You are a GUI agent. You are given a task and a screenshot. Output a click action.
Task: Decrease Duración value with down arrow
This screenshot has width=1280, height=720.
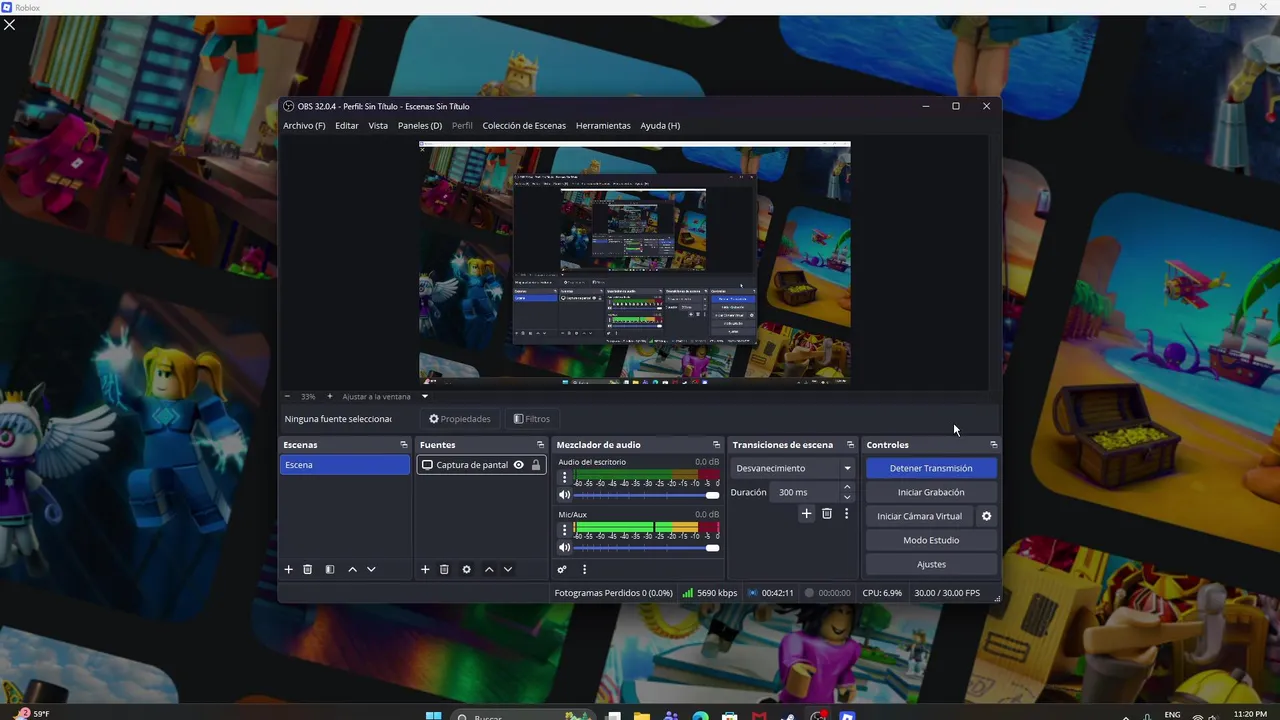tap(848, 497)
